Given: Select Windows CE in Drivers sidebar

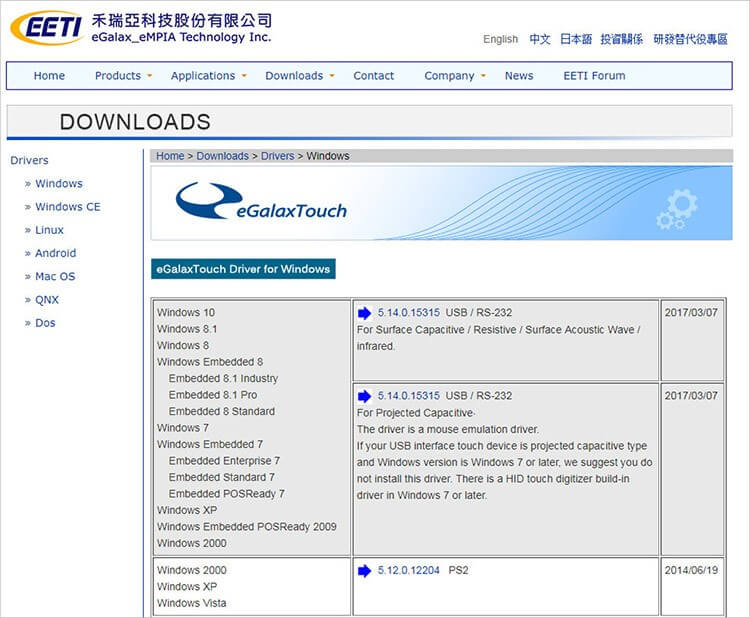Looking at the screenshot, I should [x=67, y=207].
